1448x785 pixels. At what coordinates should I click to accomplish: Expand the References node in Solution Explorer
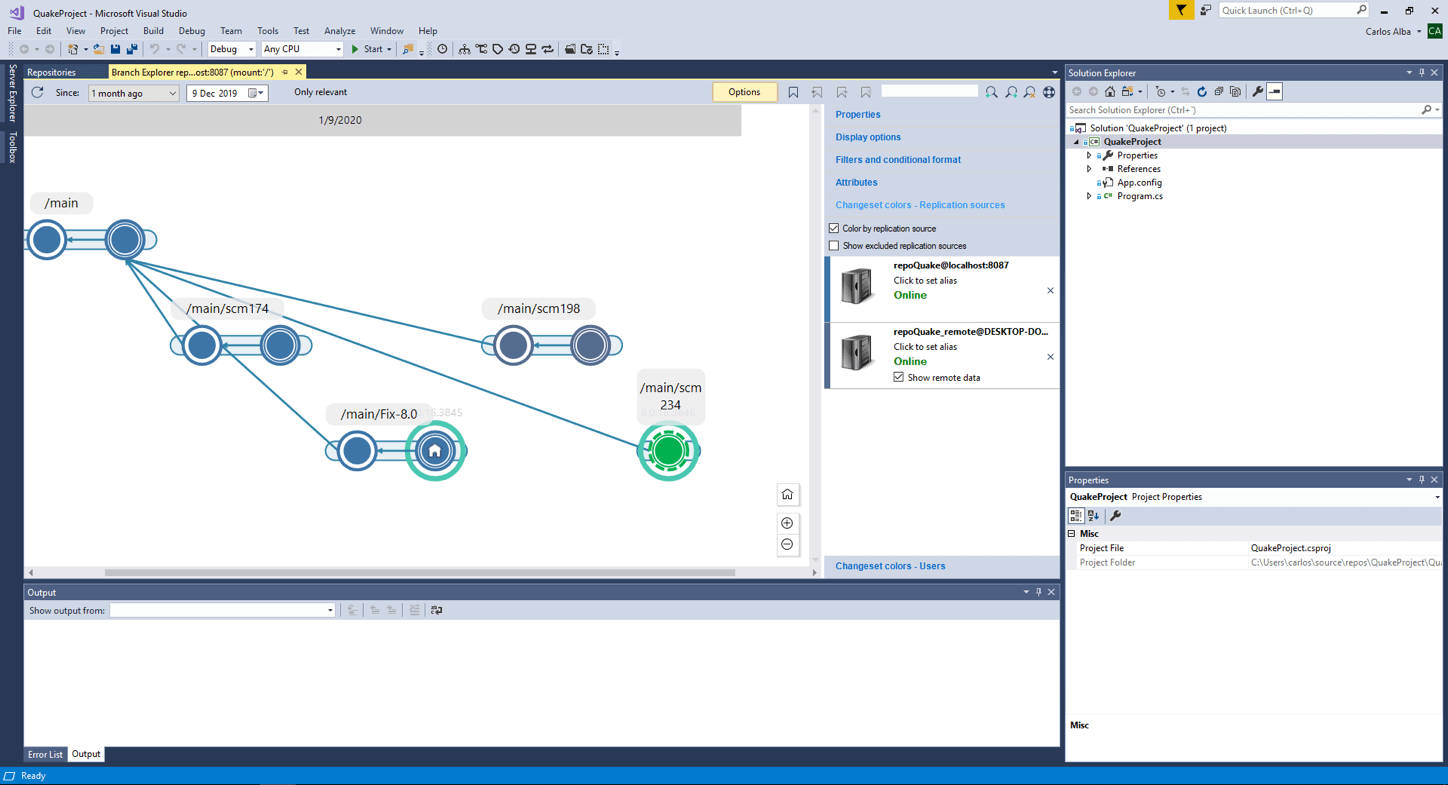pyautogui.click(x=1089, y=169)
